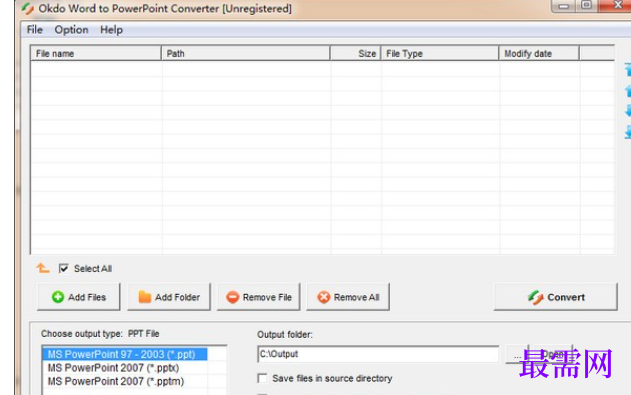Sort list by Size column header
631x395 pixels.
click(355, 53)
